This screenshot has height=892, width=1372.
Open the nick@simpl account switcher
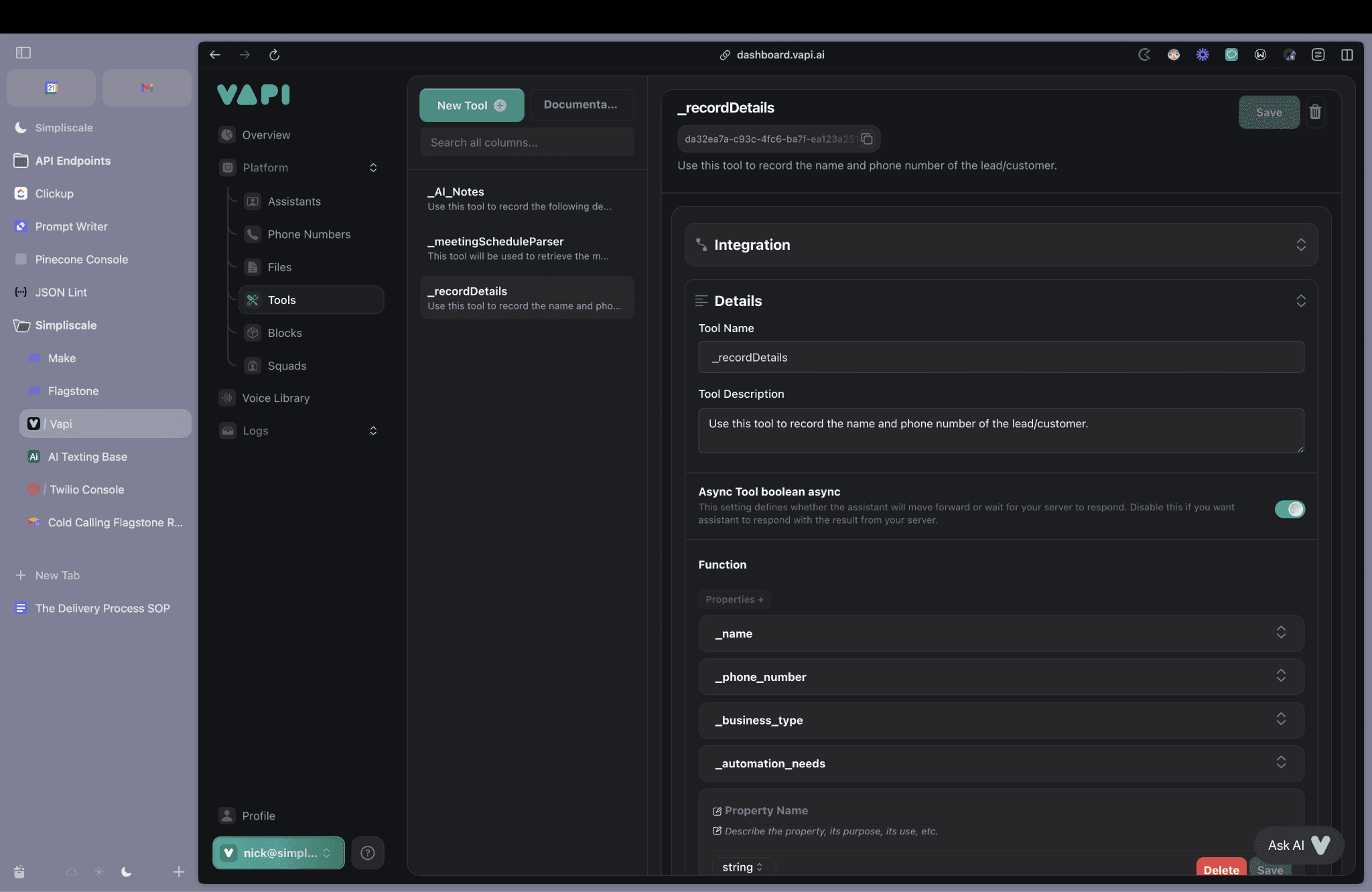tap(279, 852)
